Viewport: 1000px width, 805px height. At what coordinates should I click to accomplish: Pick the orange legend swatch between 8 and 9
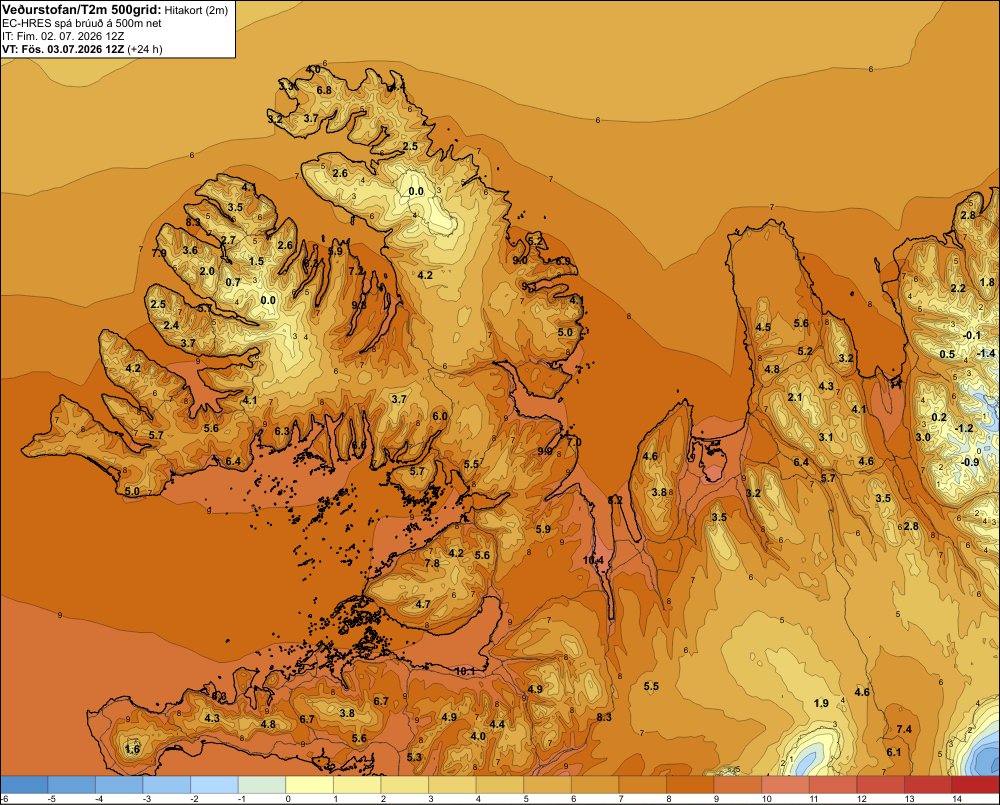point(690,785)
